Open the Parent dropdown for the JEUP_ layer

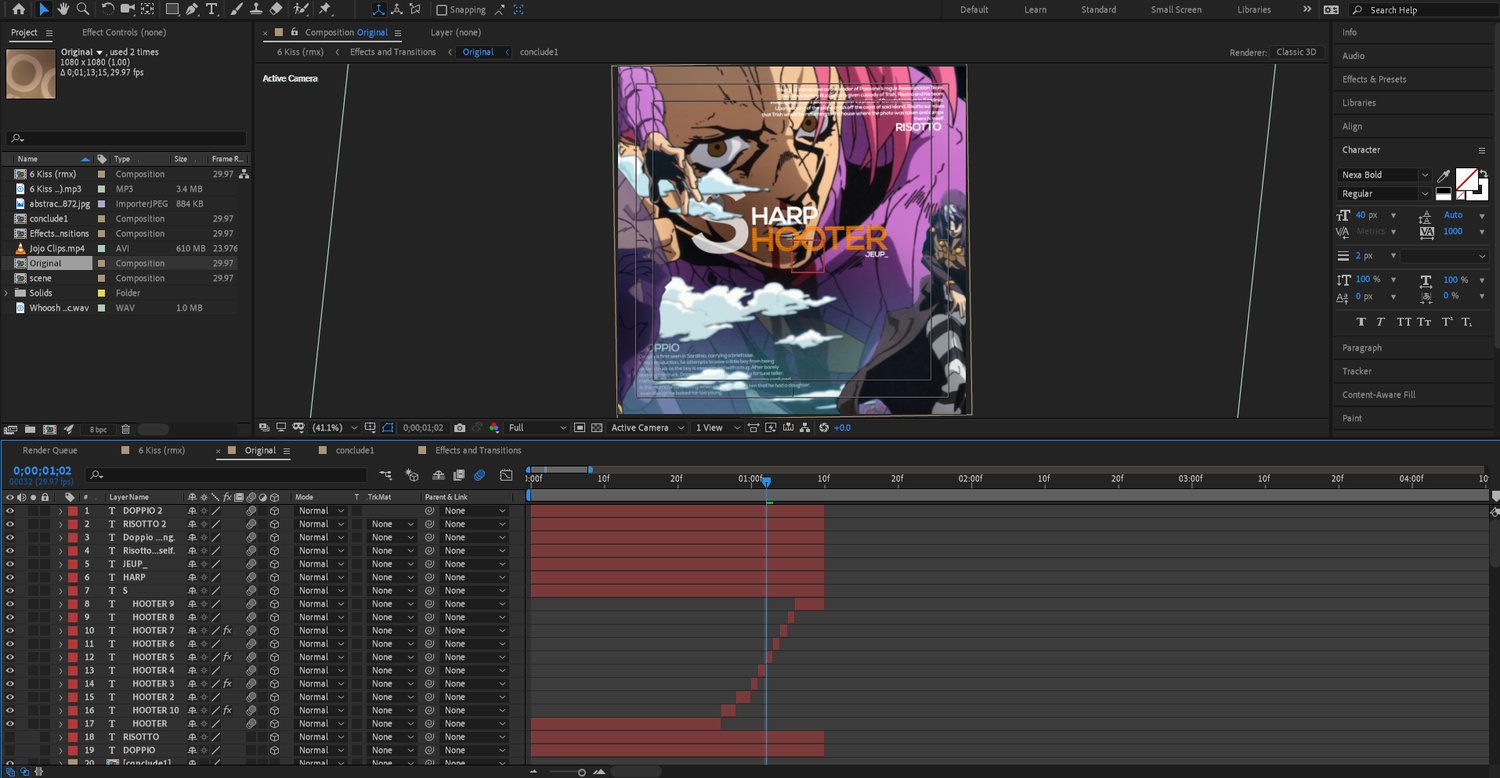(475, 564)
